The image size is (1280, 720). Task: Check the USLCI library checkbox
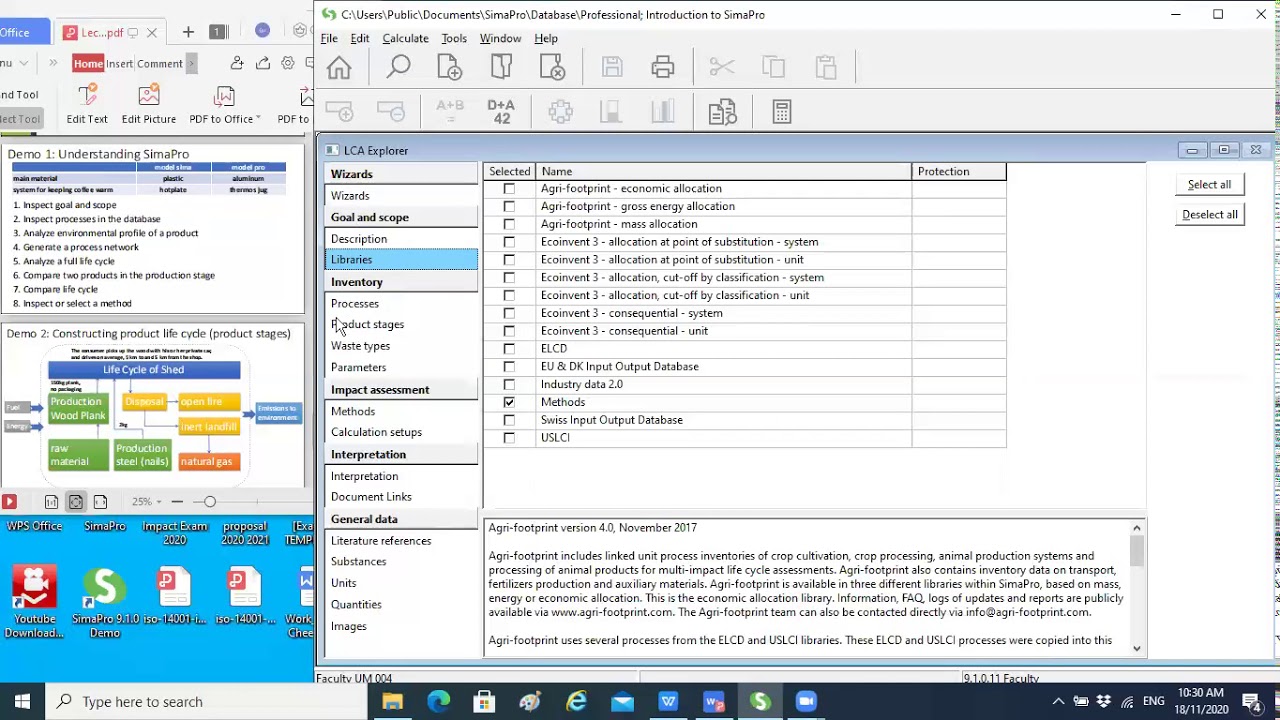point(509,438)
